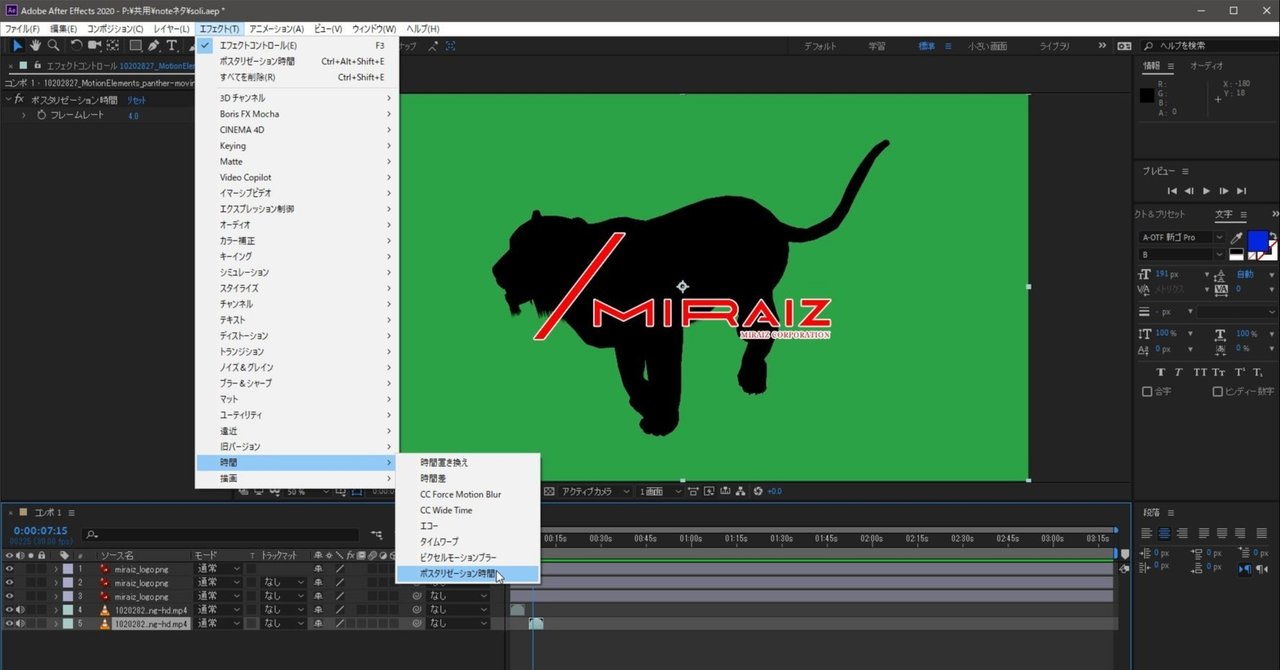
Task: Select the Rotation tool
Action: (x=76, y=46)
